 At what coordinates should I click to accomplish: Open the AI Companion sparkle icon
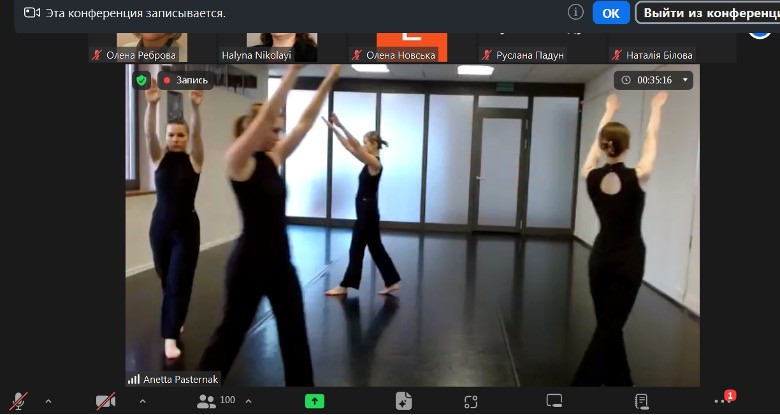(x=403, y=401)
